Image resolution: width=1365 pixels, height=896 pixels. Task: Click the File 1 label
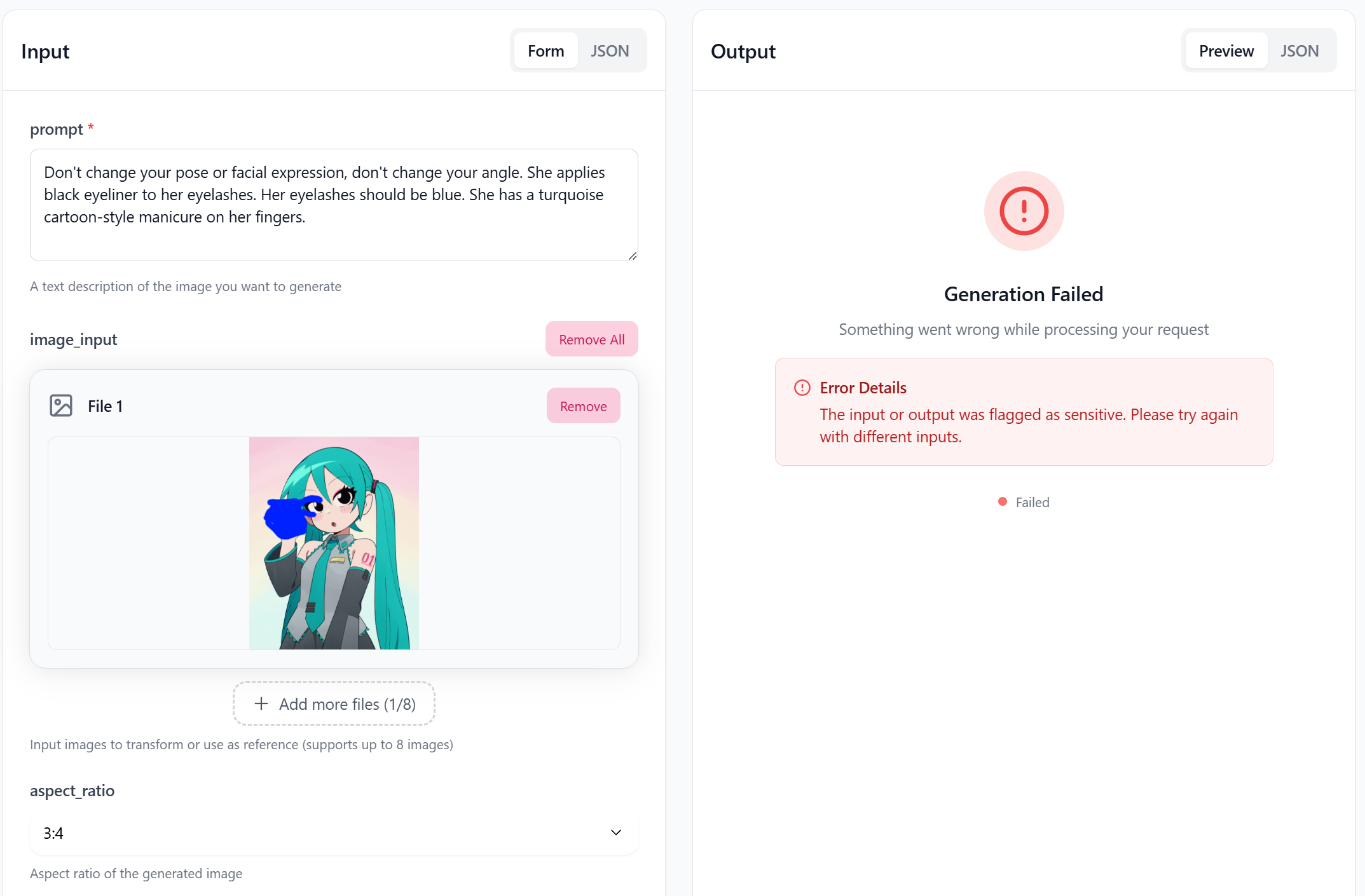(105, 406)
